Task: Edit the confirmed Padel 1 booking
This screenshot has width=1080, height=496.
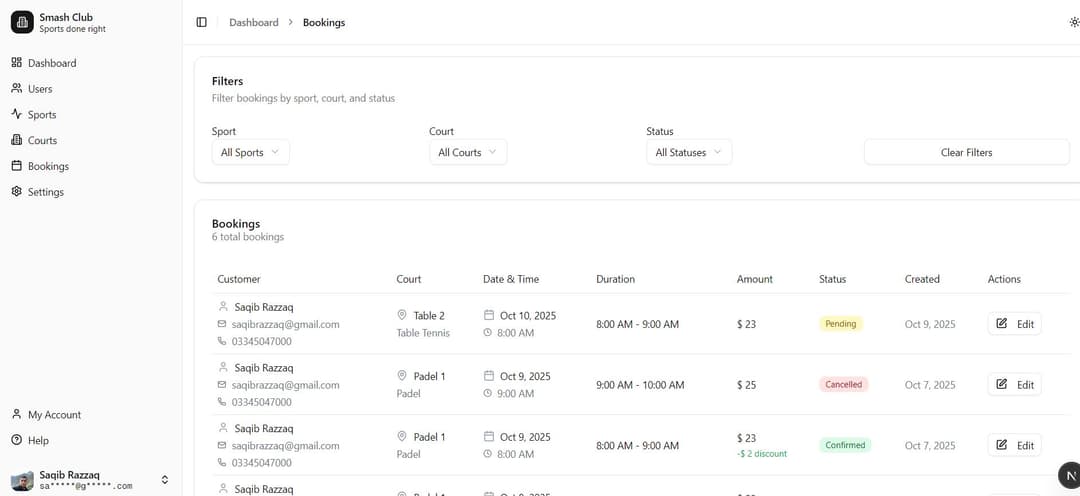Action: click(x=1015, y=445)
